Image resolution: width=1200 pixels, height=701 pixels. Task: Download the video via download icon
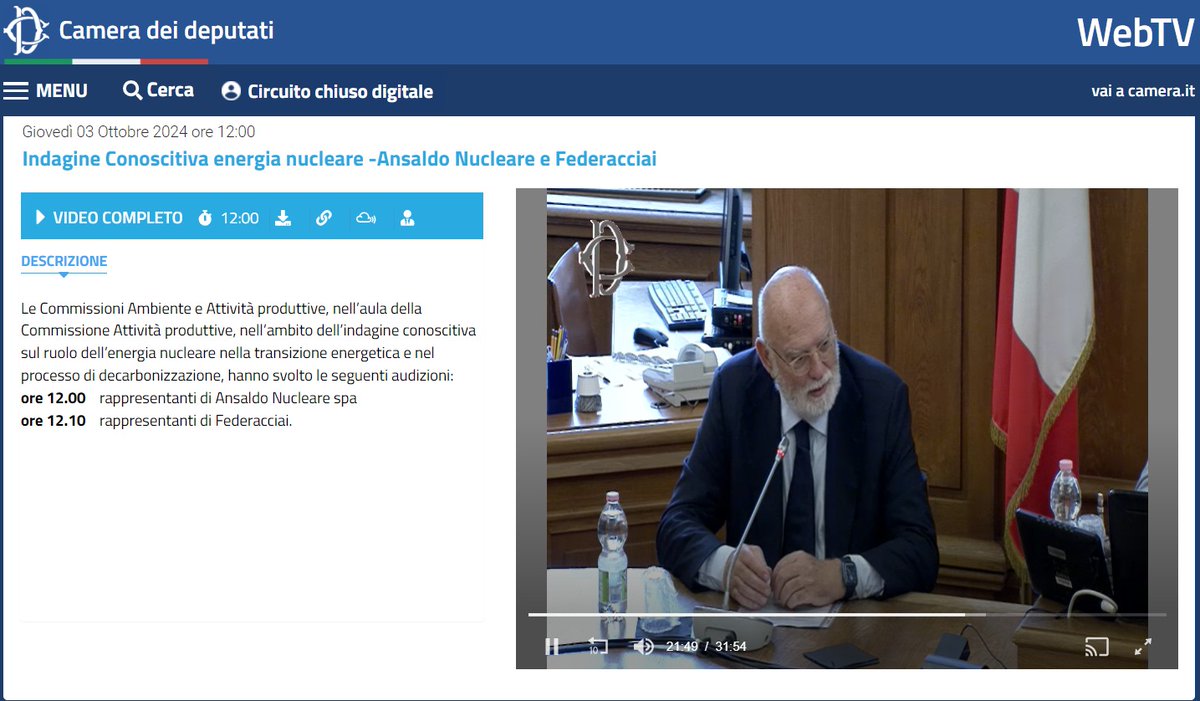[283, 217]
